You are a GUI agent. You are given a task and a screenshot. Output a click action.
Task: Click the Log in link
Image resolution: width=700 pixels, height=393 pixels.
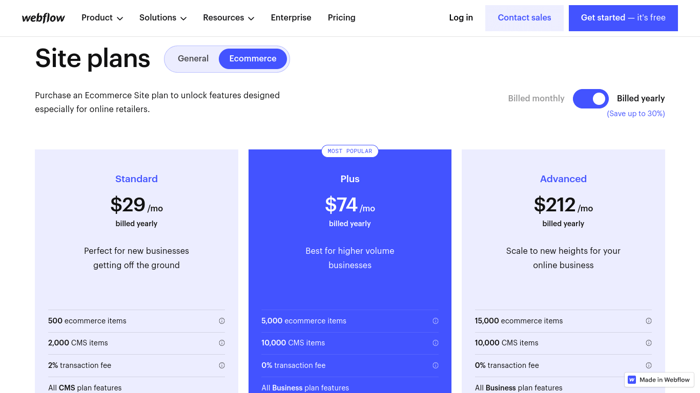(461, 18)
